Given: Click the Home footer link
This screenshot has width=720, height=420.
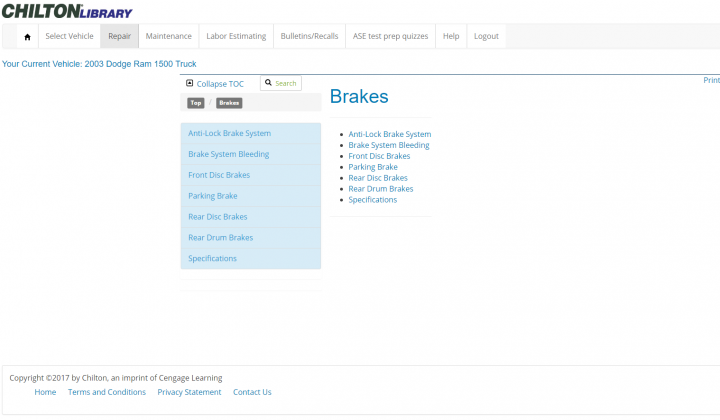Looking at the screenshot, I should click(45, 392).
